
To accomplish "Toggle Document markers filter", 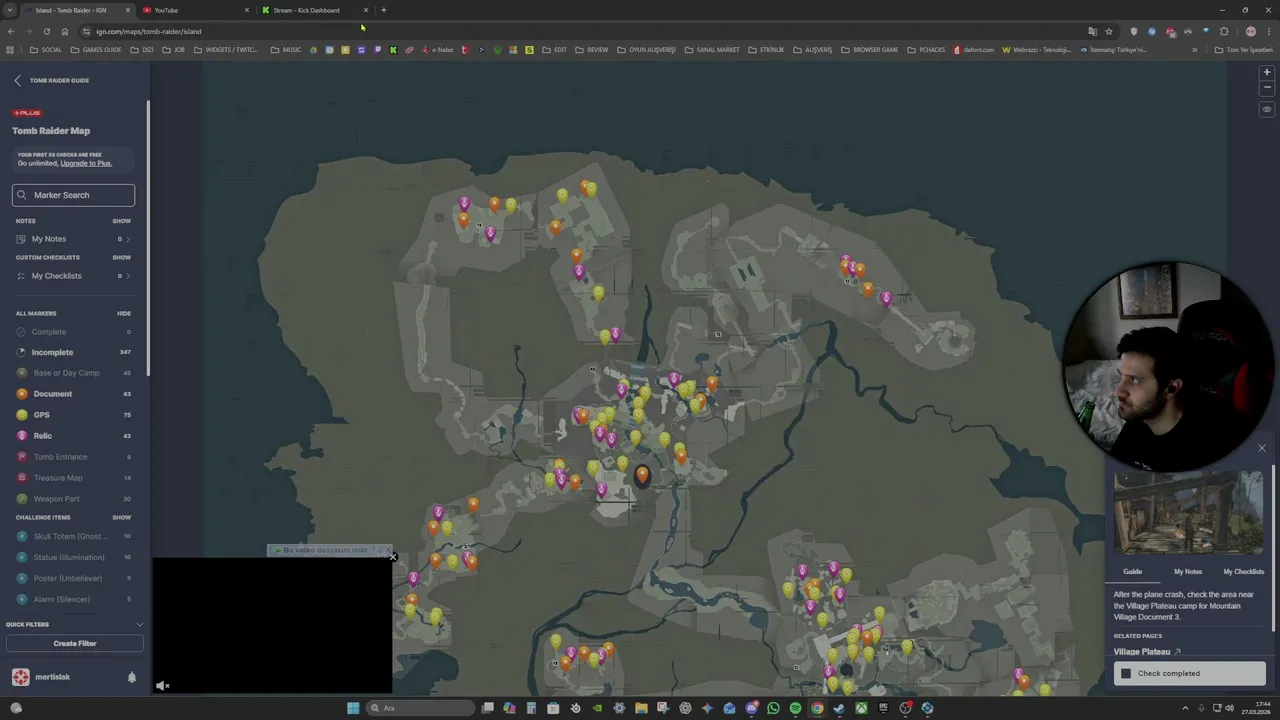I will [x=73, y=394].
